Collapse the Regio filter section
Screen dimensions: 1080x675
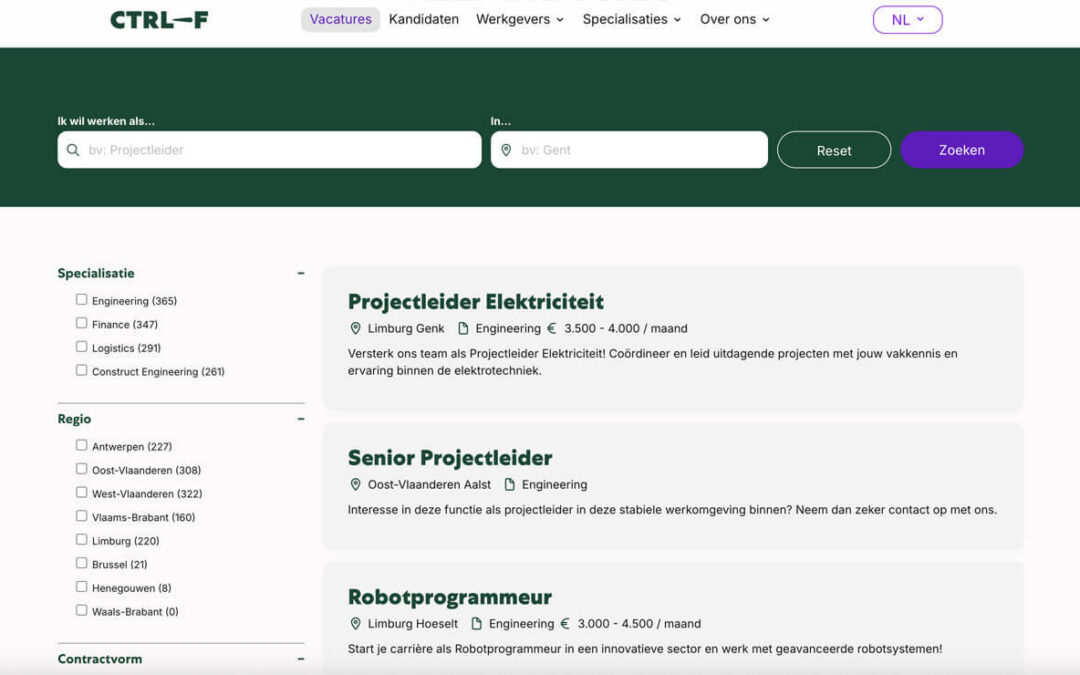coord(300,419)
